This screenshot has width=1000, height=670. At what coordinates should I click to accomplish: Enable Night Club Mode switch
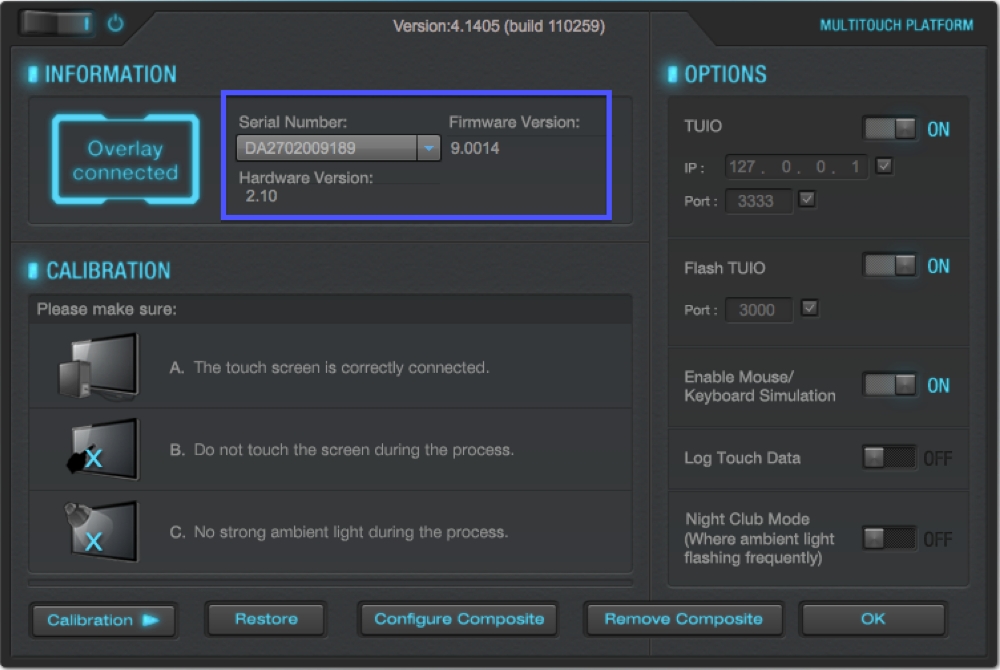(890, 539)
